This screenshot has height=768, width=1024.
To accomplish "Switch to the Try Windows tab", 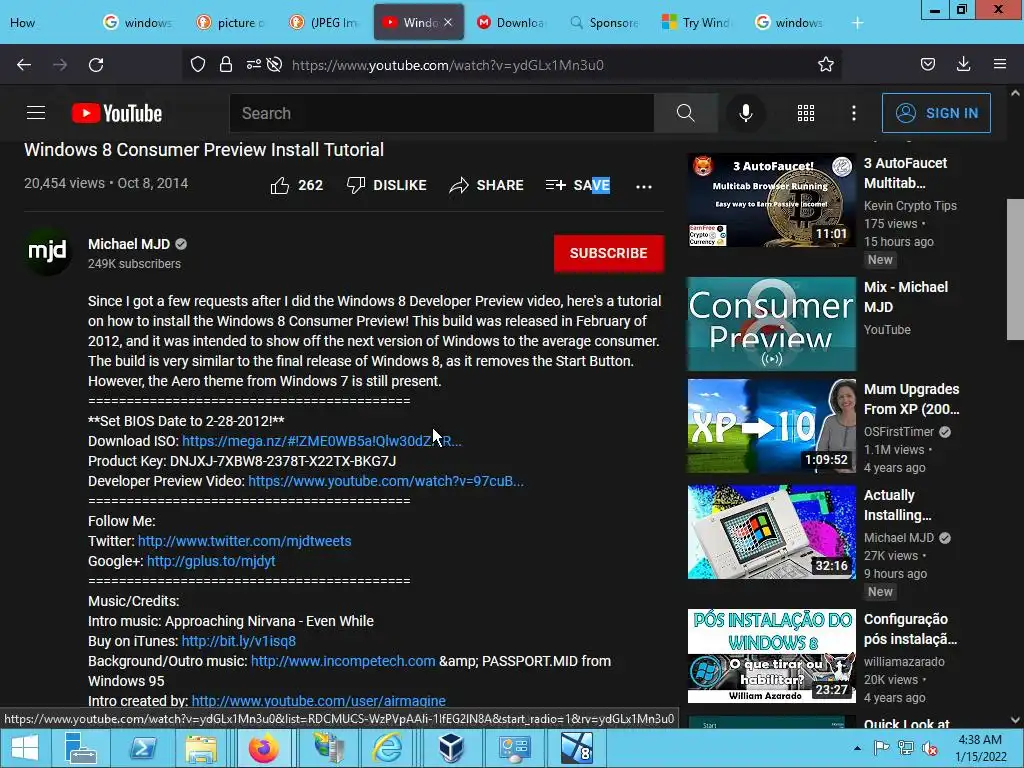I will click(x=697, y=22).
